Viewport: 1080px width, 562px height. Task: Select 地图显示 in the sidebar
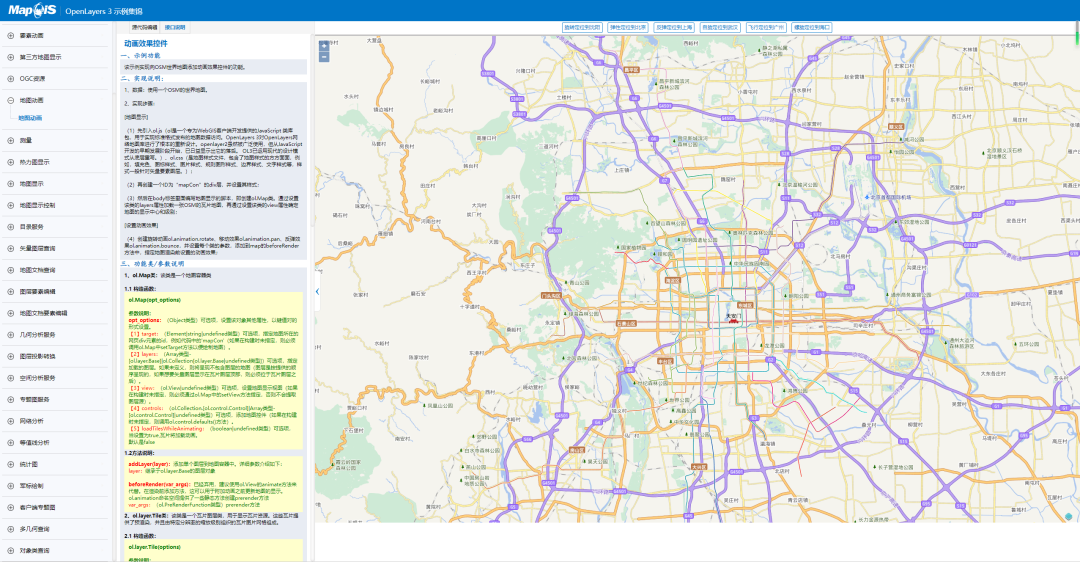coord(32,184)
